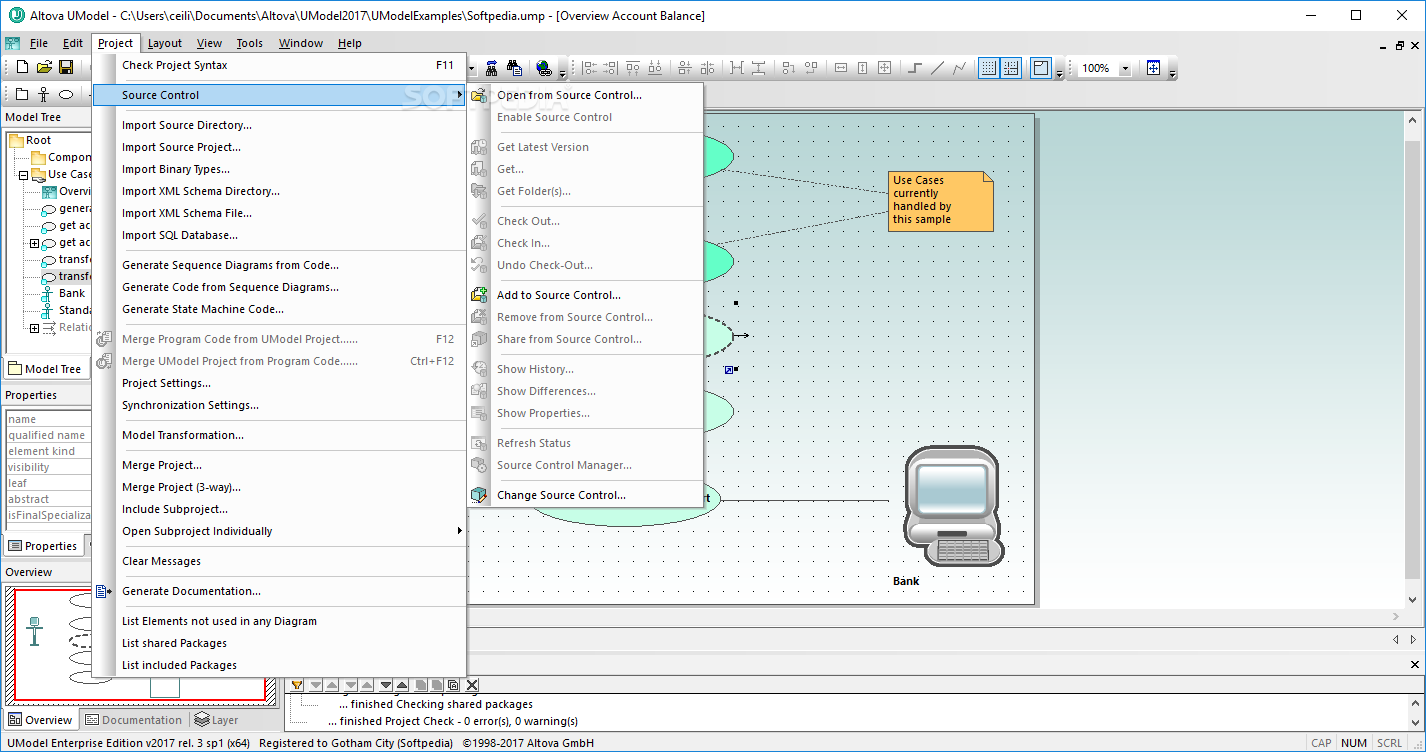Click the Align top edges icon
Image resolution: width=1426 pixels, height=752 pixels.
pos(633,68)
